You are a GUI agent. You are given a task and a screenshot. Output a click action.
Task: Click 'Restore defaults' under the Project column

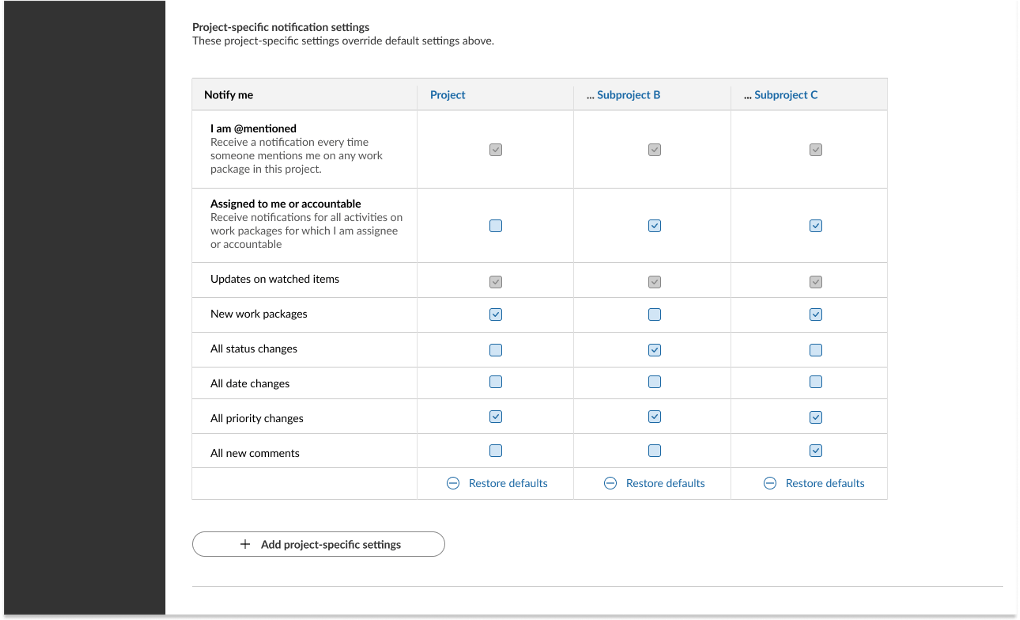(x=507, y=483)
